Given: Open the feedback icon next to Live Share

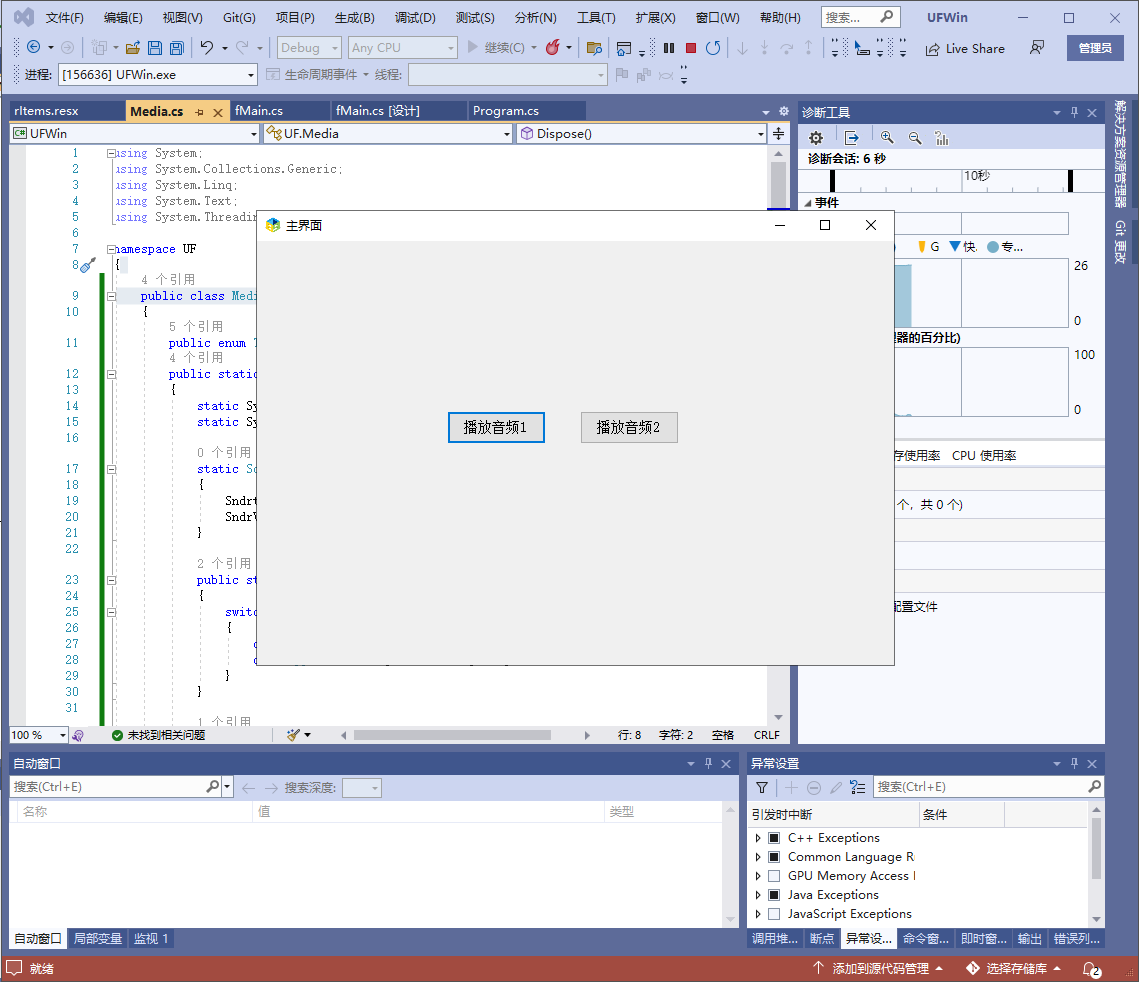Looking at the screenshot, I should tap(1037, 48).
